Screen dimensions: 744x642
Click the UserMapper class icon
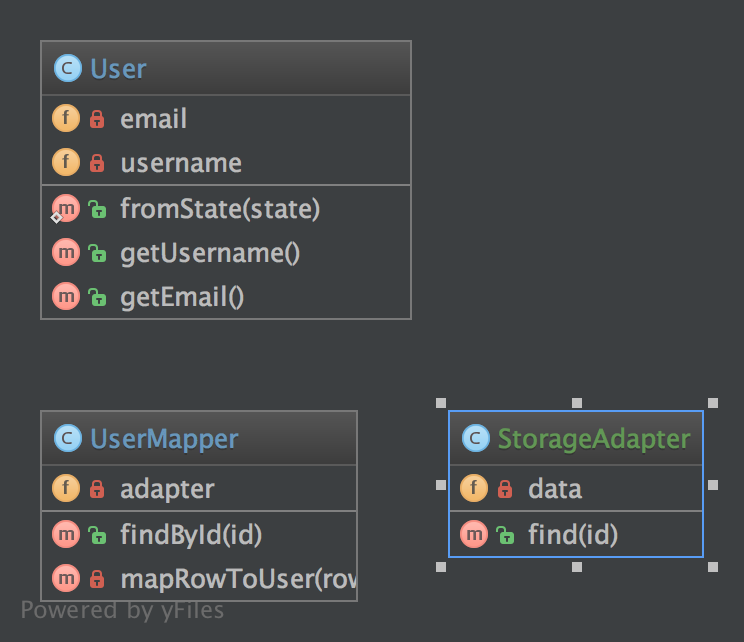click(x=67, y=438)
